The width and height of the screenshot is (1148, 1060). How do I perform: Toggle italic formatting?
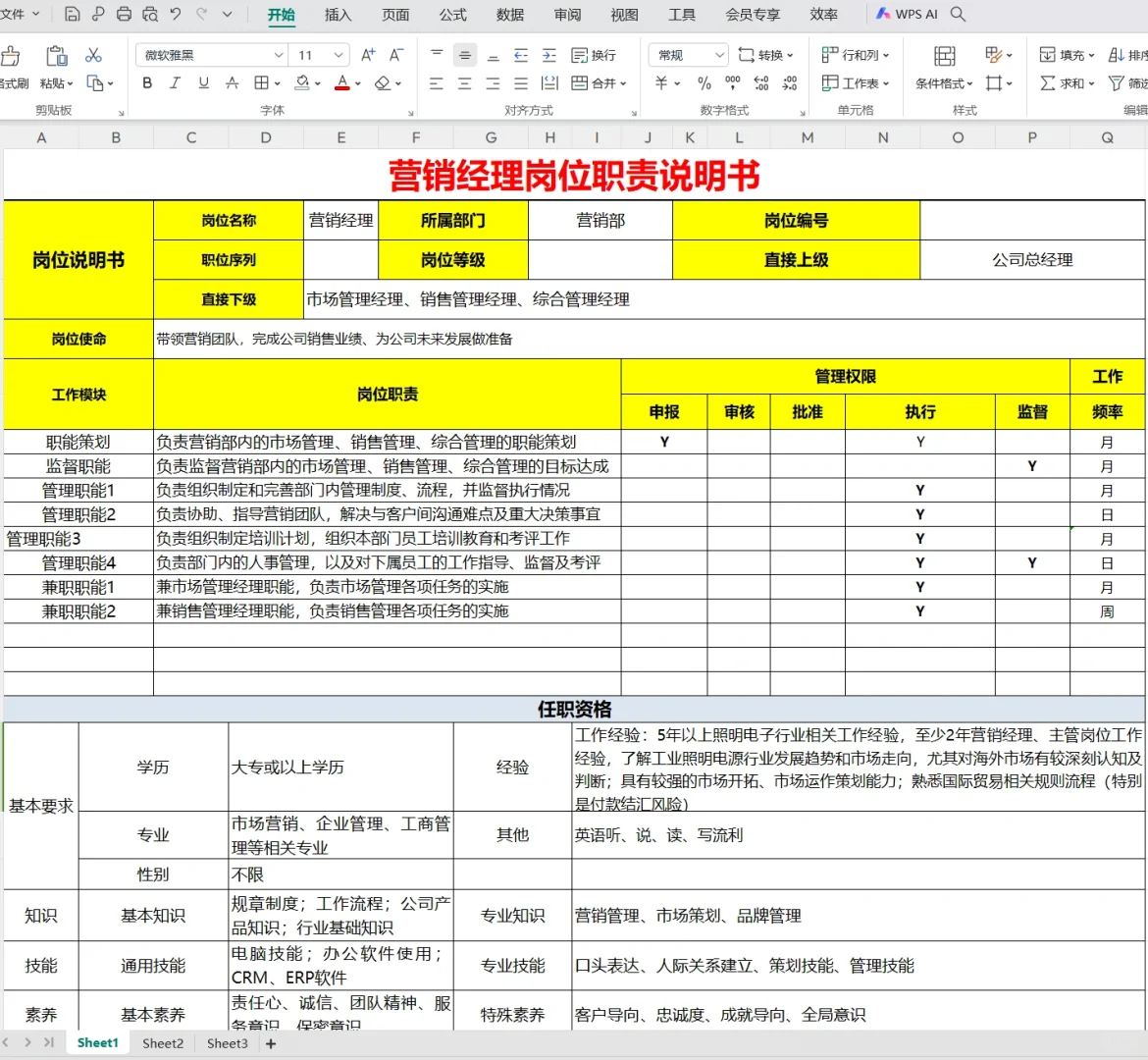(175, 83)
